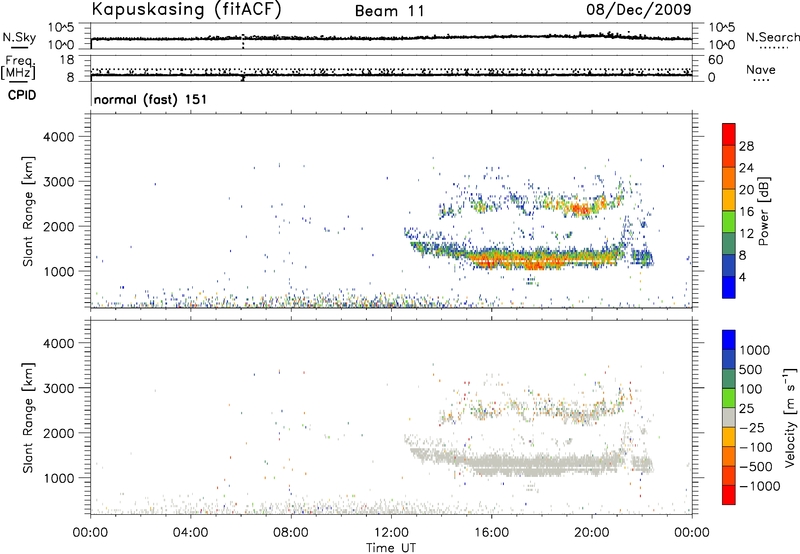The height and width of the screenshot is (554, 800).
Task: Click the date "08/Dec/2009"
Action: (639, 9)
